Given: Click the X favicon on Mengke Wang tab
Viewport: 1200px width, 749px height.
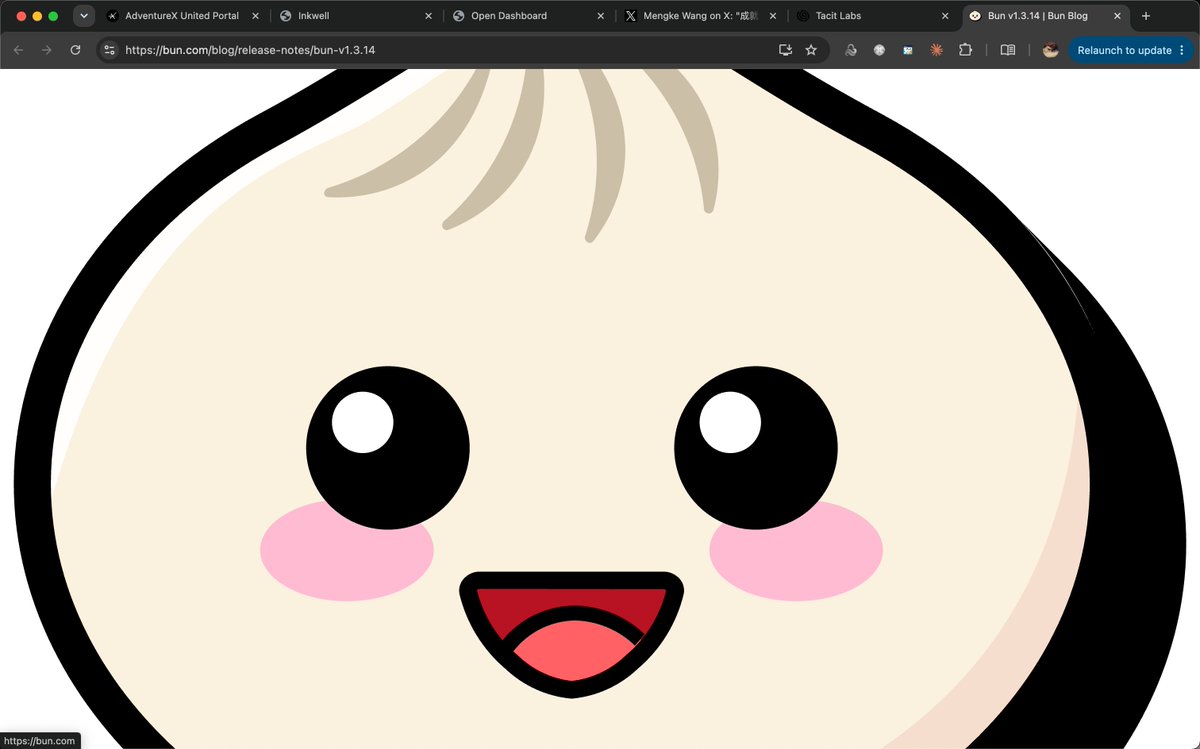Looking at the screenshot, I should pos(630,16).
